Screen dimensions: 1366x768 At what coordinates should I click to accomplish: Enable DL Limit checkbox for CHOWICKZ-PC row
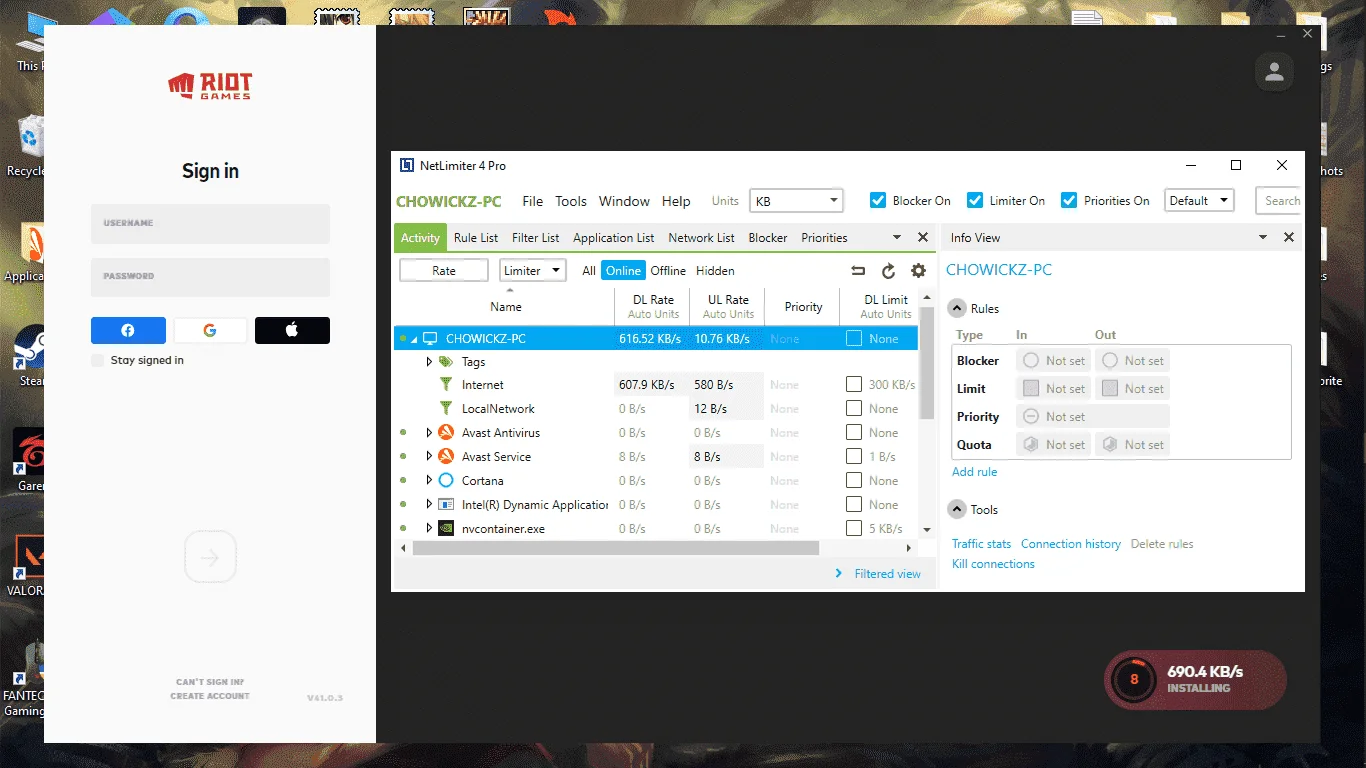(x=854, y=339)
